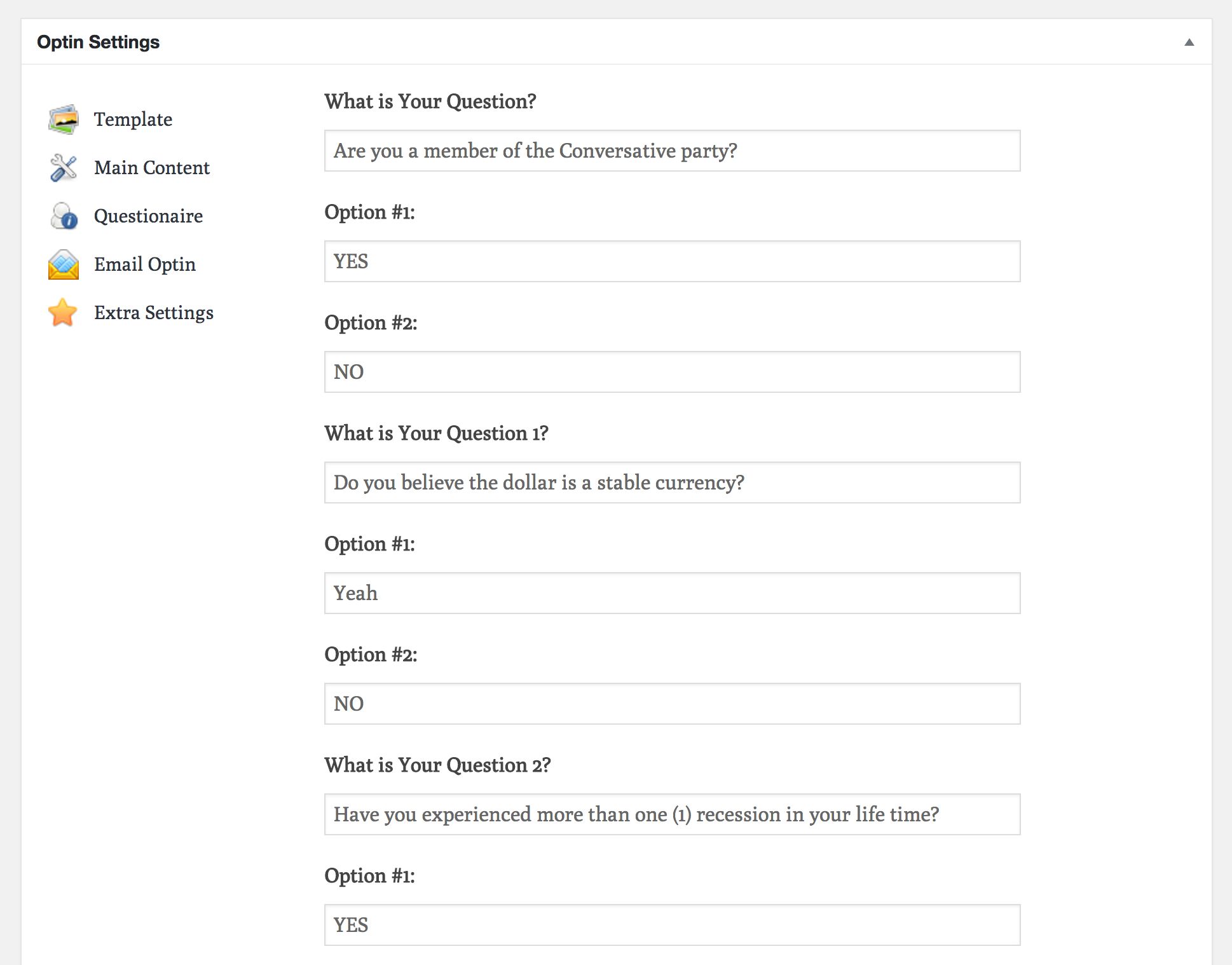Collapse the Optin Settings panel arrow

1189,43
